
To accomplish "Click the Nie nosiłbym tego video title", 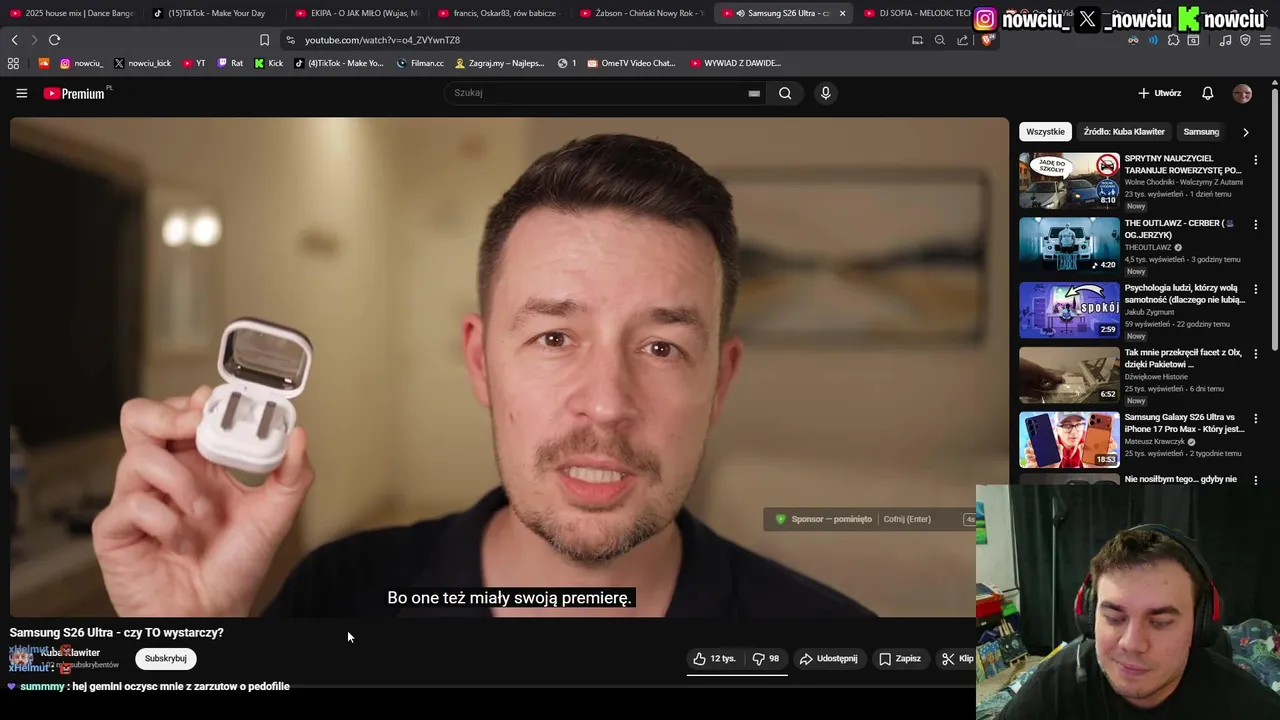I will click(x=1180, y=479).
